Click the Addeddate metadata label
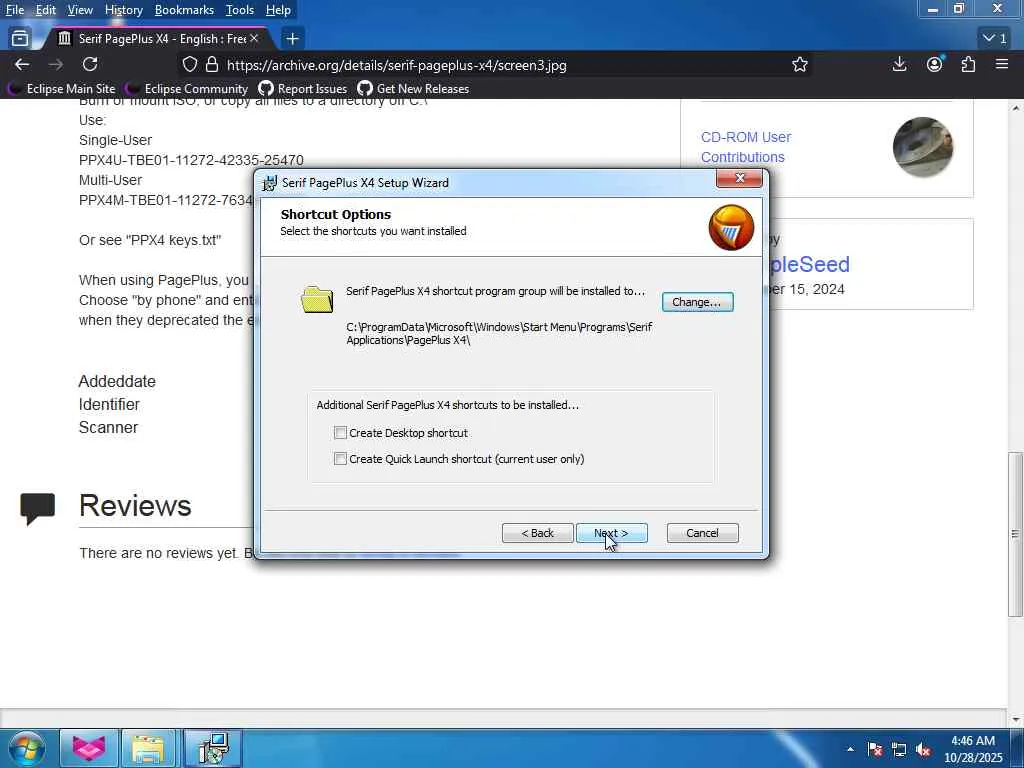This screenshot has height=768, width=1024. tap(117, 381)
